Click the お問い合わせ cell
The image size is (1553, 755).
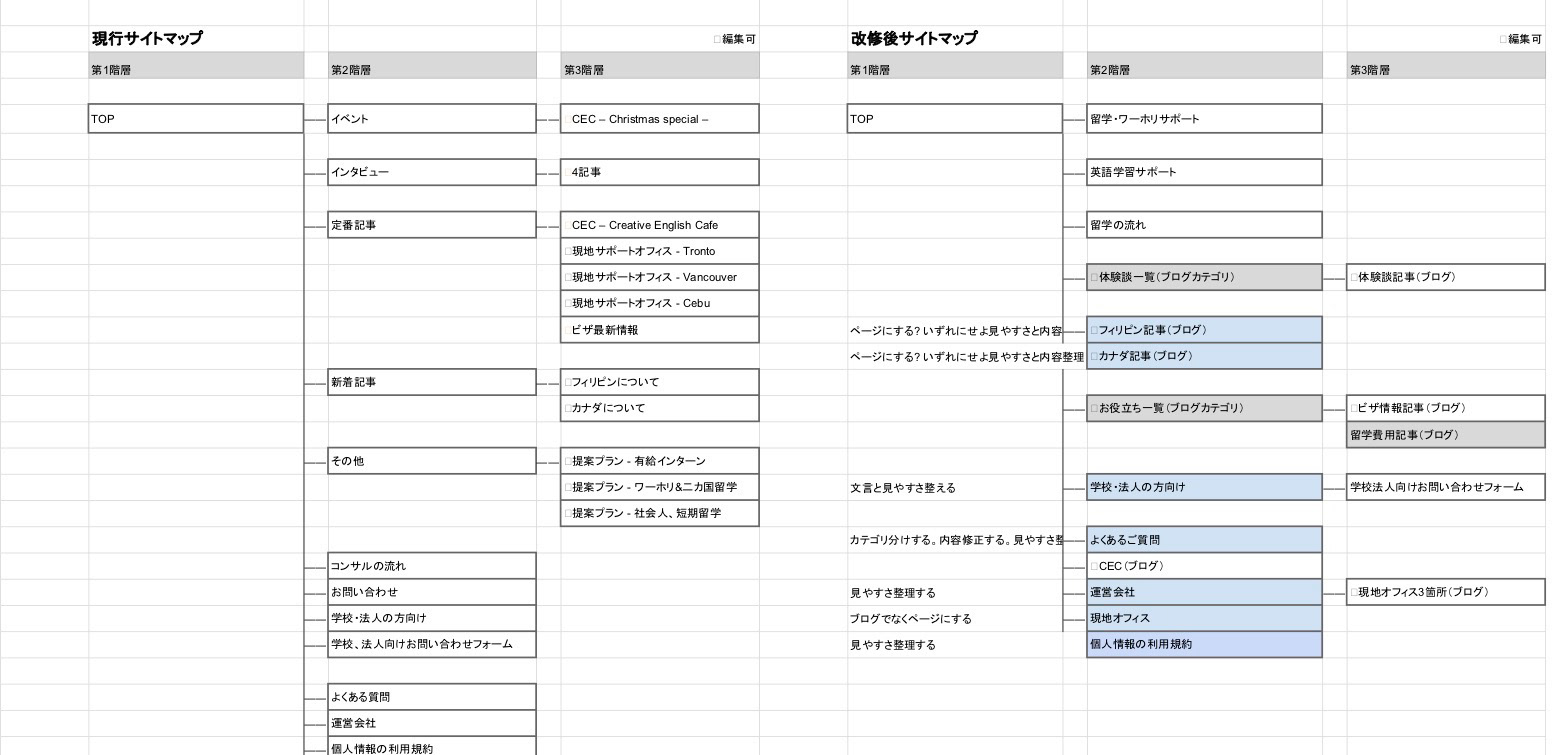click(x=432, y=592)
